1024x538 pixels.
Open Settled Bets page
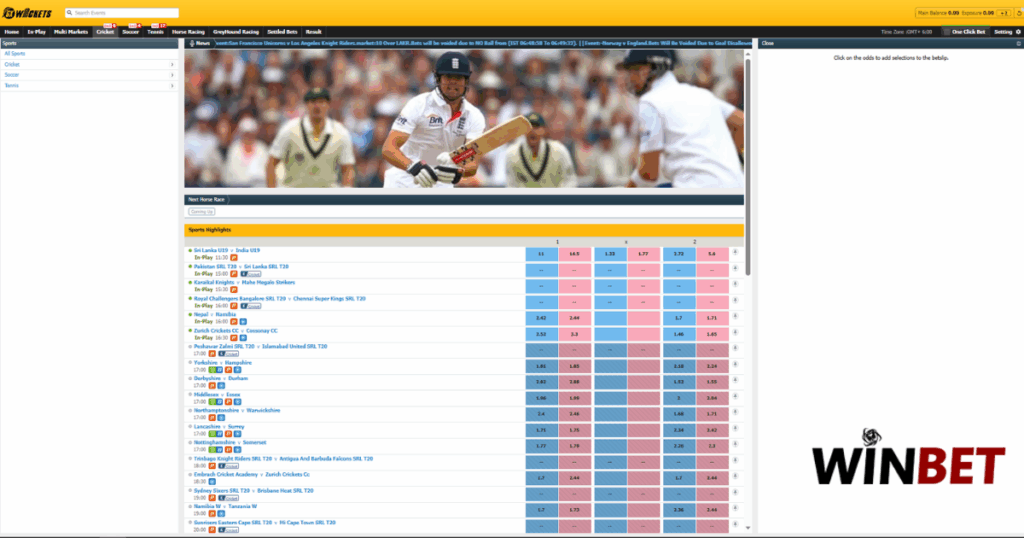[x=282, y=31]
